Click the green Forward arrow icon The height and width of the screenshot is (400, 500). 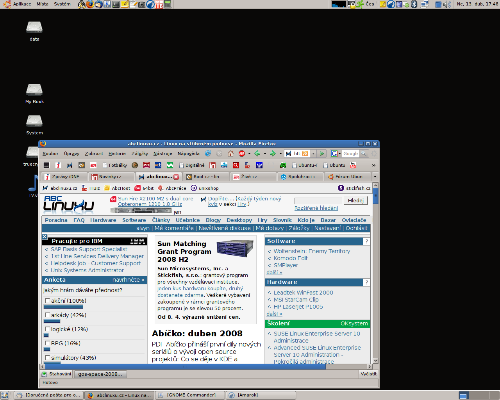pyautogui.click(x=273, y=153)
